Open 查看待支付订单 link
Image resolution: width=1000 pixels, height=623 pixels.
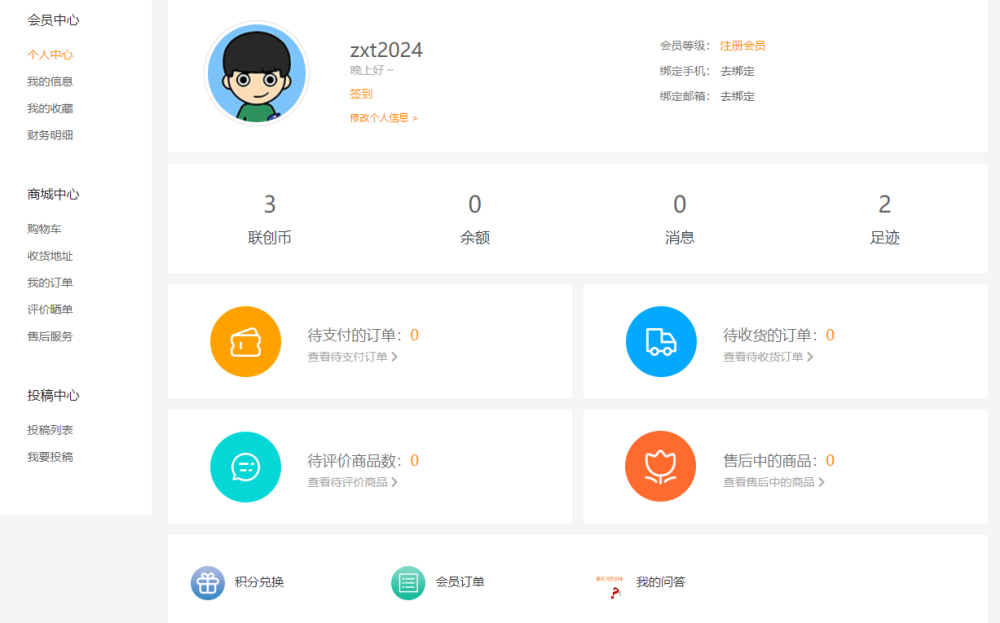[353, 357]
